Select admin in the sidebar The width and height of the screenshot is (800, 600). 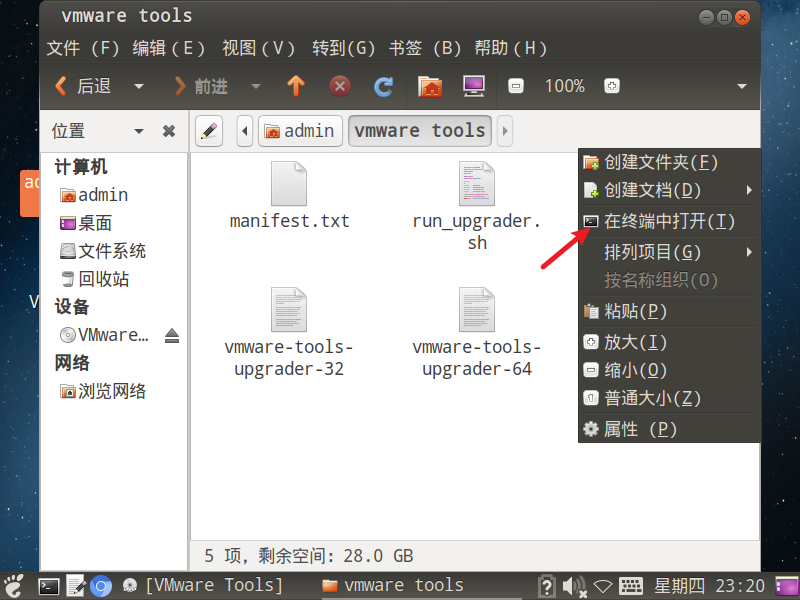click(94, 195)
